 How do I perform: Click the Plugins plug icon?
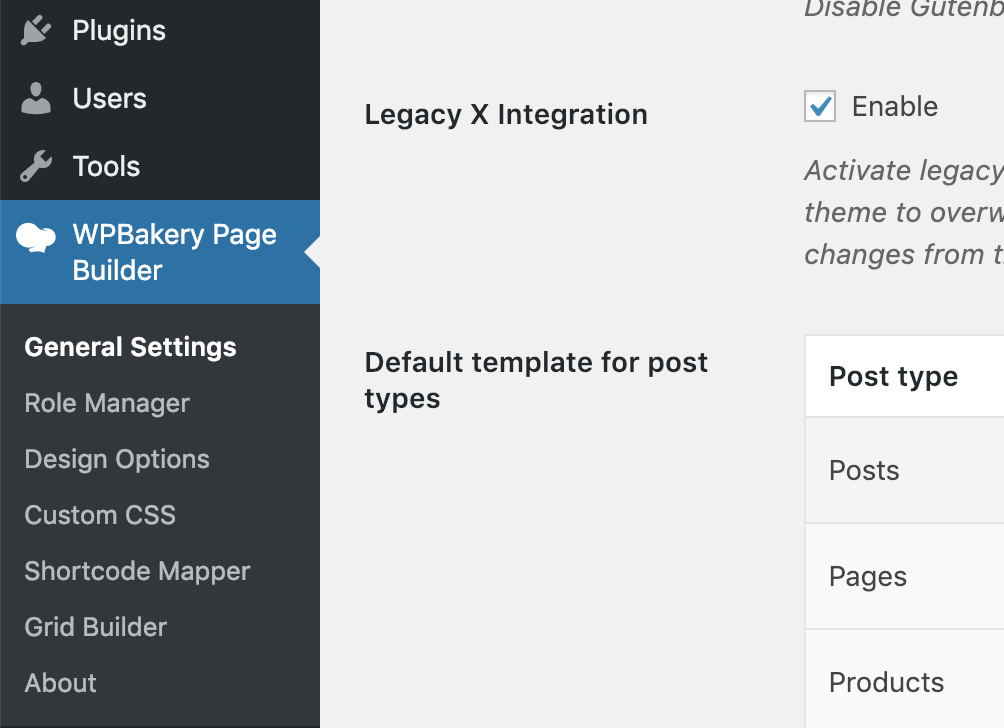36,31
